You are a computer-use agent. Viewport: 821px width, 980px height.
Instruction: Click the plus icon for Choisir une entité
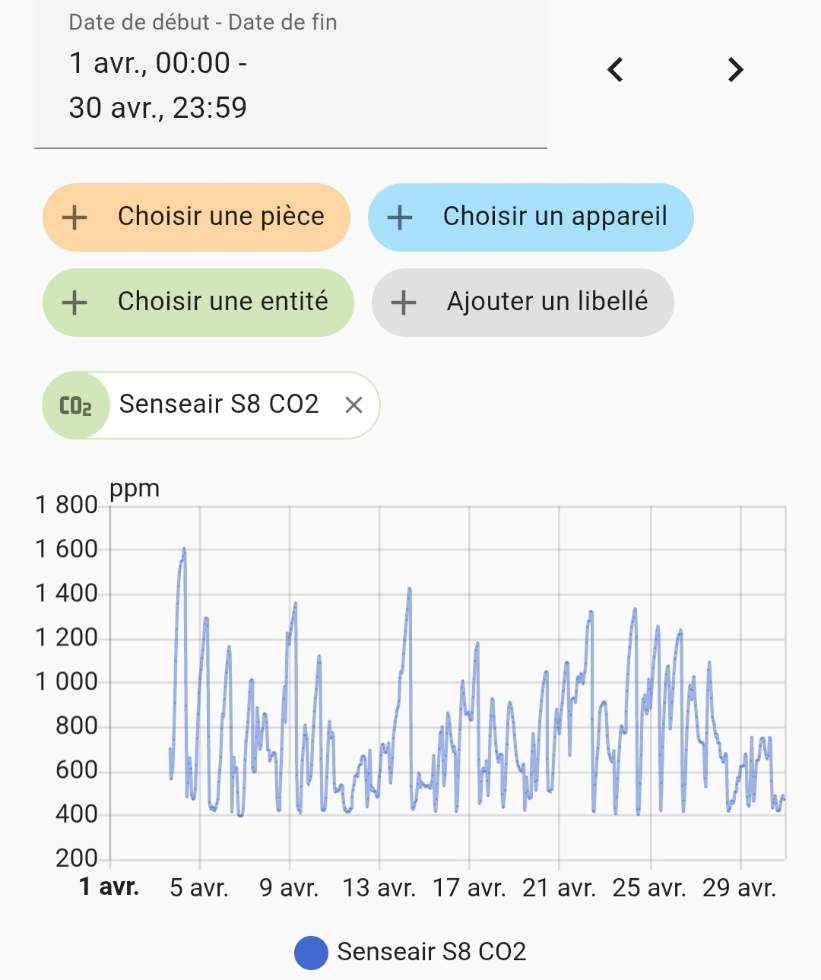pyautogui.click(x=75, y=302)
